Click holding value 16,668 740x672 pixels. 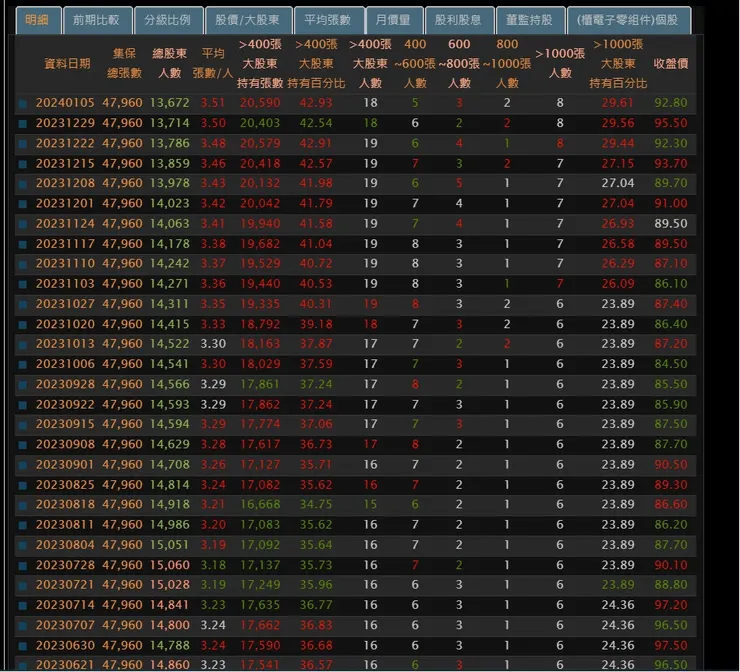coord(260,504)
